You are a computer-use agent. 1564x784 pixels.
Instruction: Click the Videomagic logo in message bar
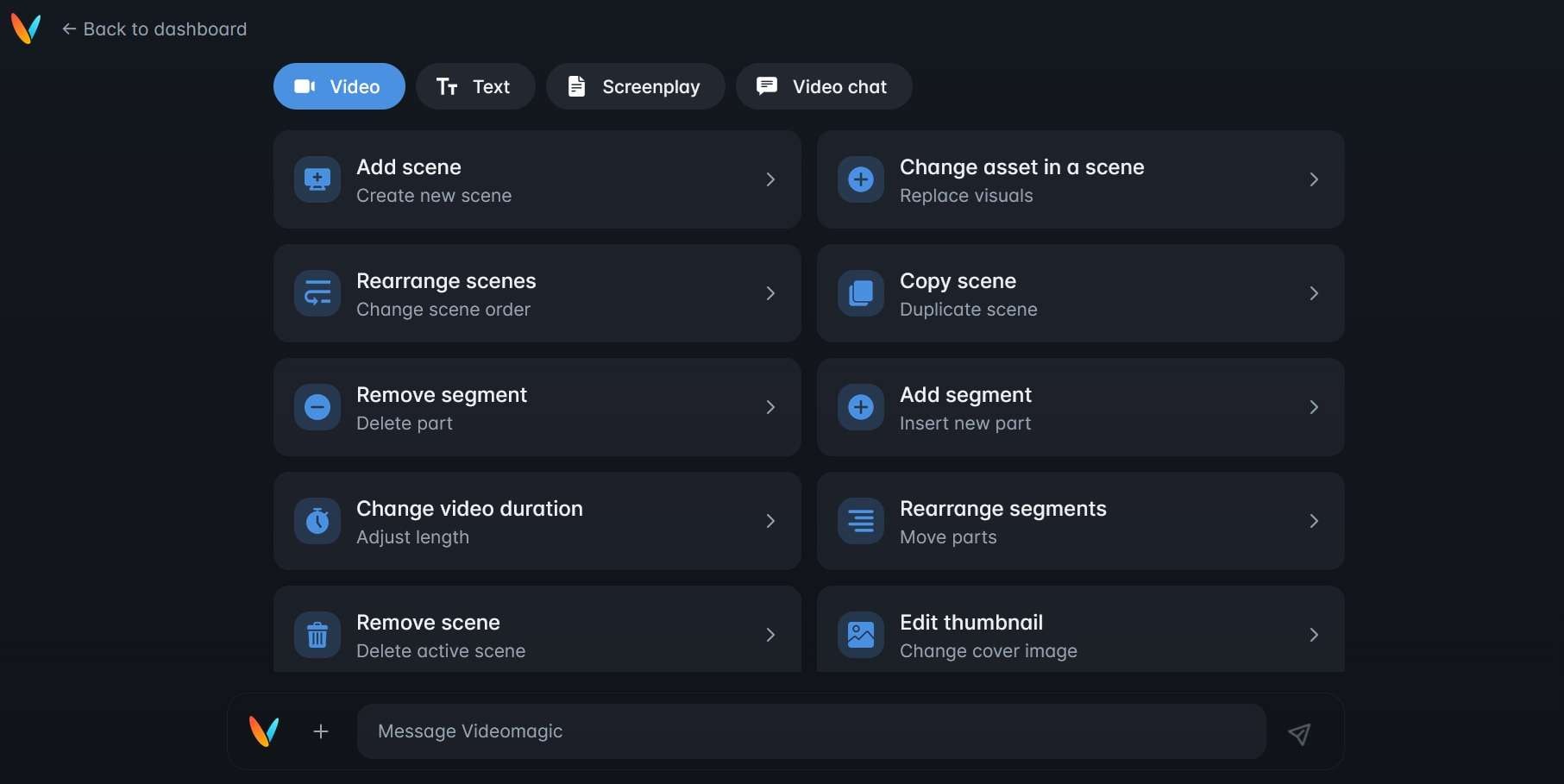(x=264, y=731)
